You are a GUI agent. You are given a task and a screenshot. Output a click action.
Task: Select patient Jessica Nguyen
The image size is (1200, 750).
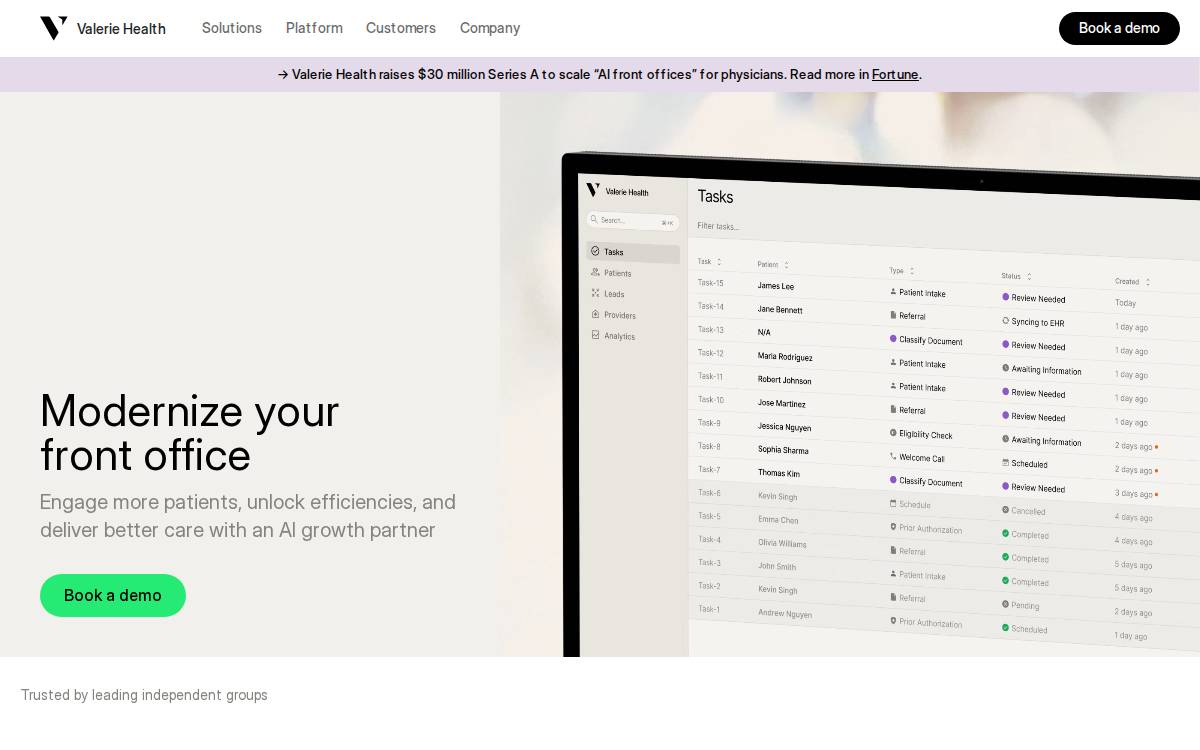(x=784, y=426)
